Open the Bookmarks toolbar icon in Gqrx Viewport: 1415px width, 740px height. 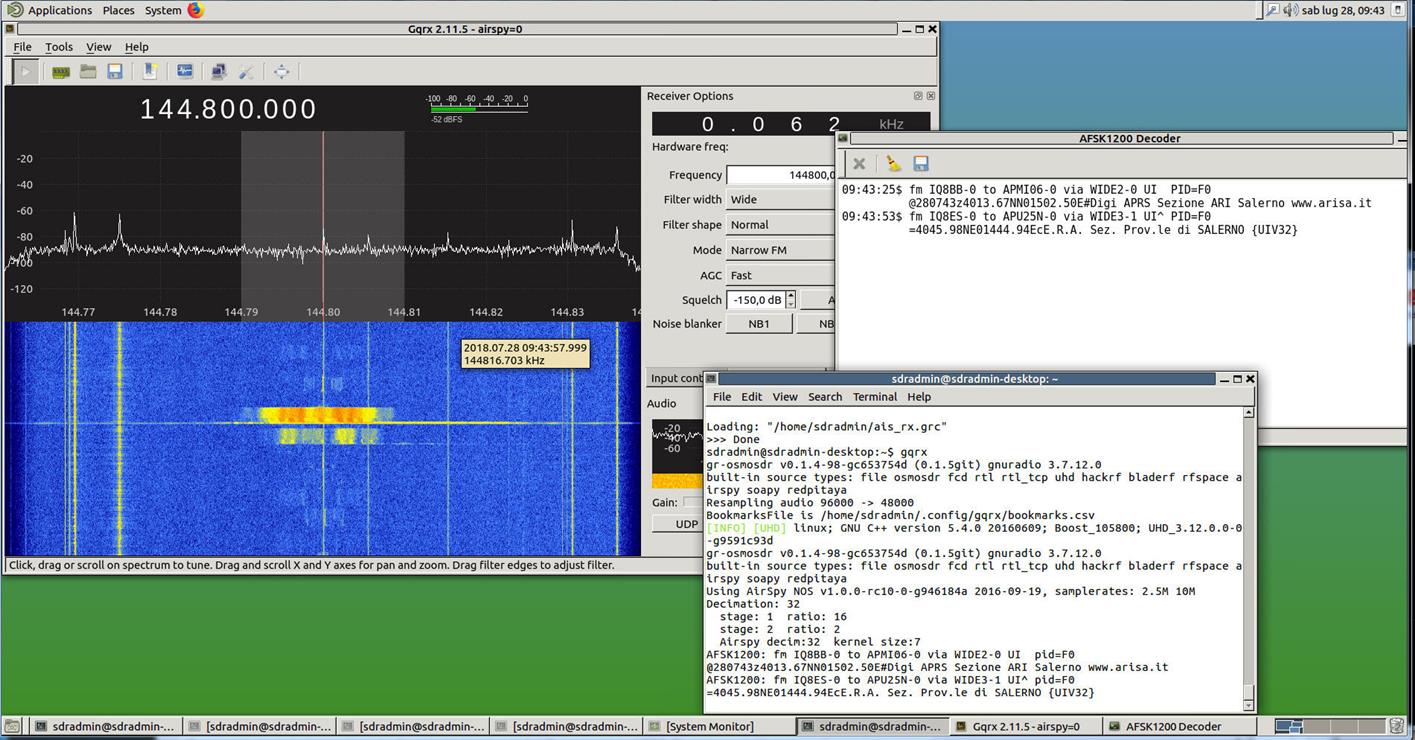click(x=149, y=71)
